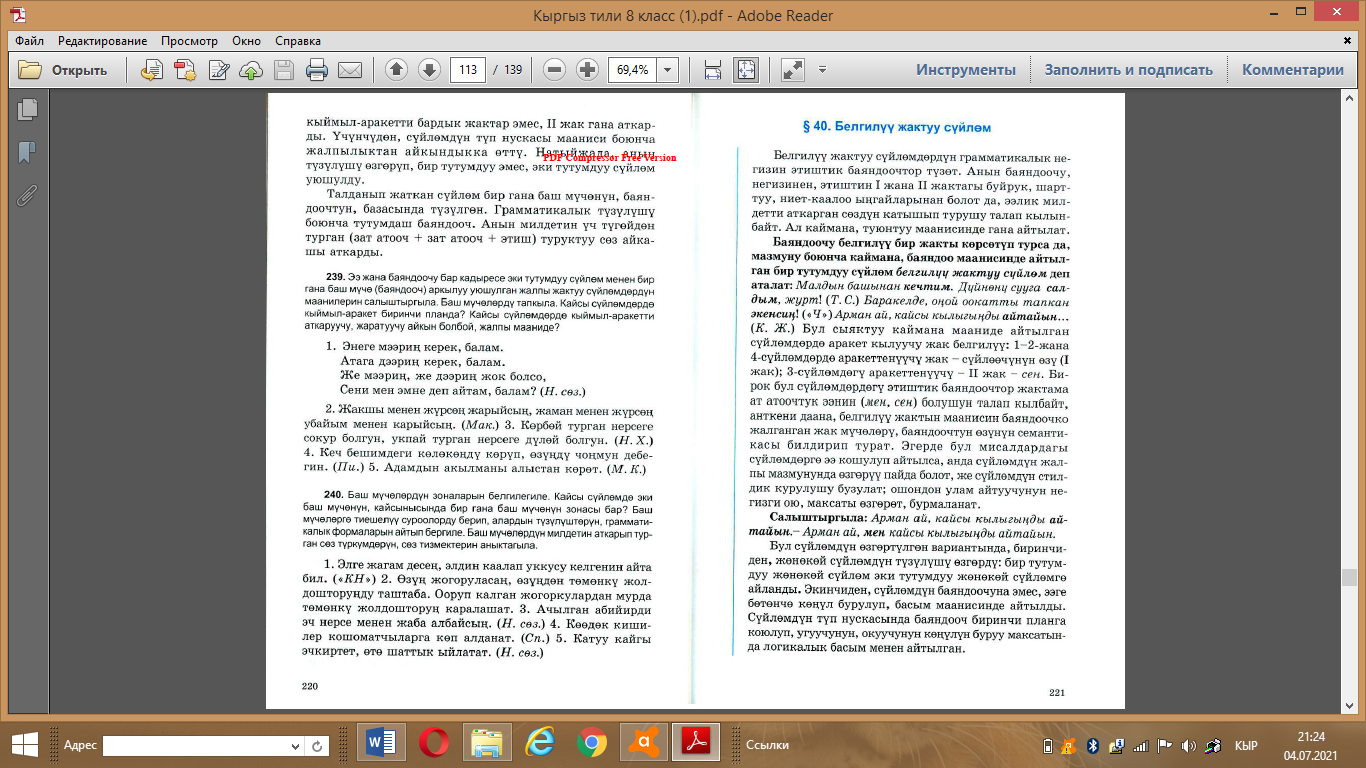The image size is (1366, 768).
Task: Open the taskbar address dropdown arrow
Action: click(x=294, y=745)
